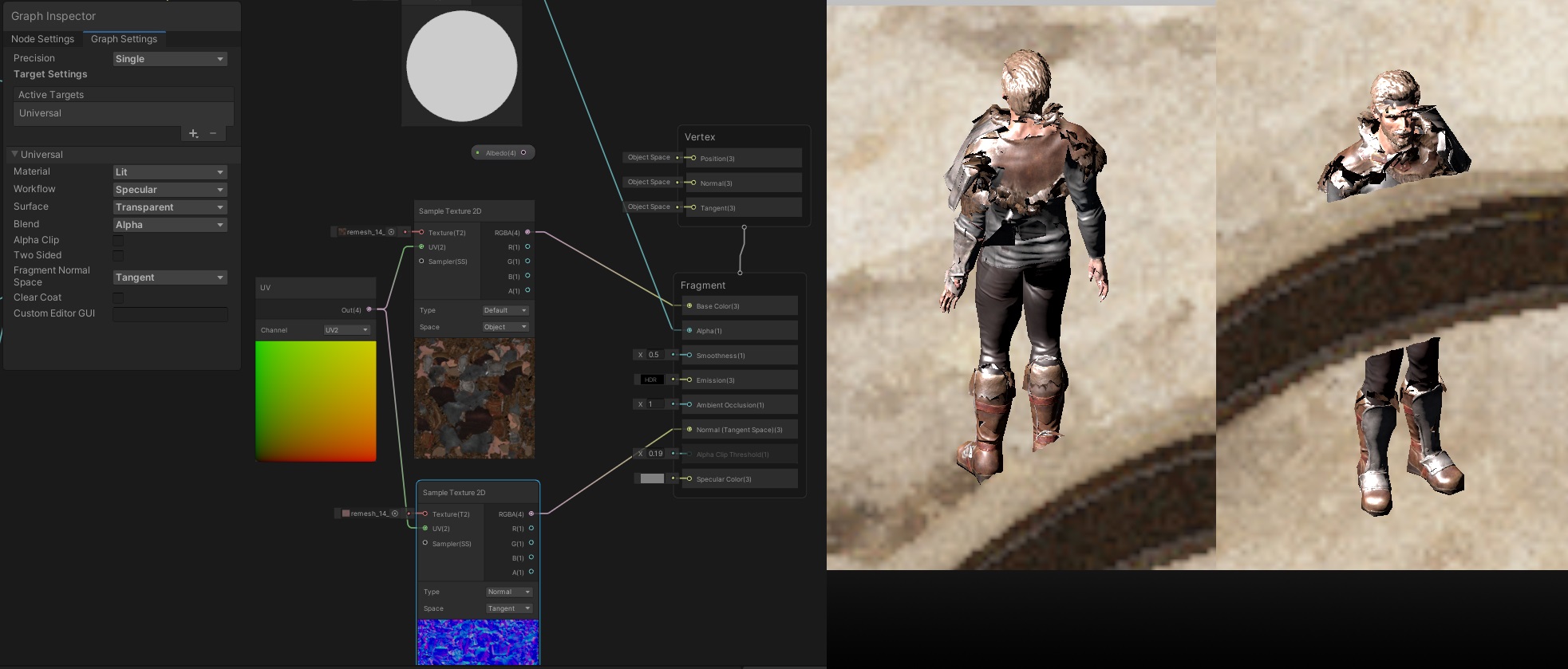Open the Material dropdown set to Lit
1568x669 pixels.
(x=170, y=172)
